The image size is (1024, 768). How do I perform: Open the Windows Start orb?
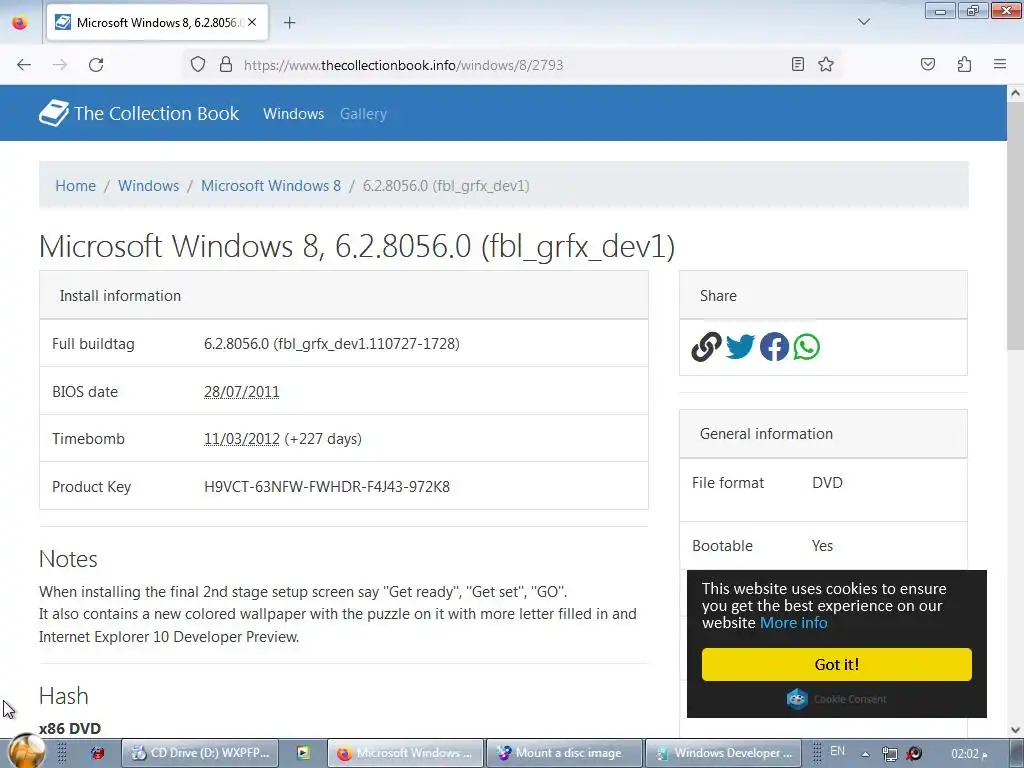26,750
